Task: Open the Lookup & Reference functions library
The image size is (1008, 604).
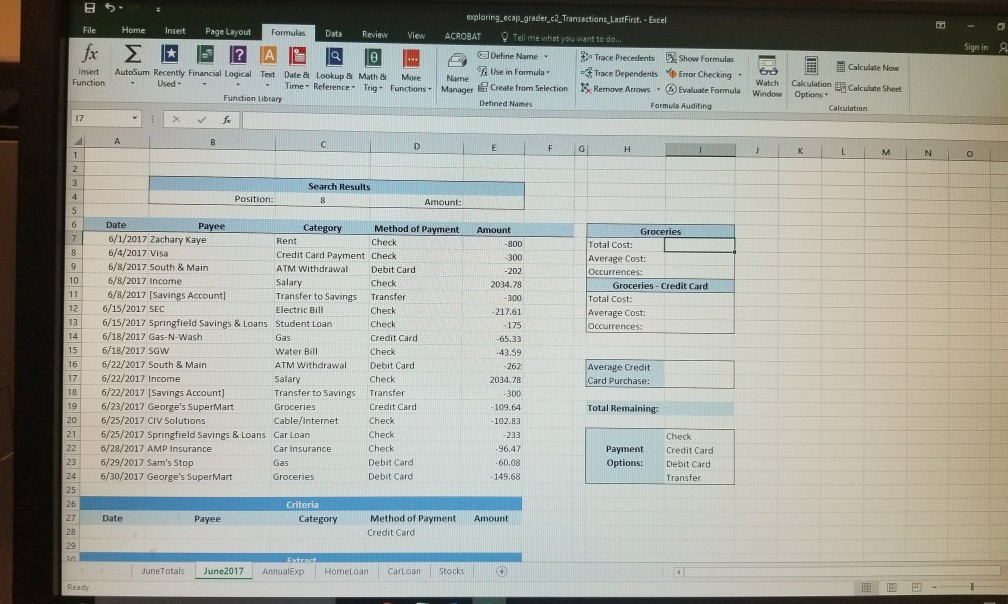Action: click(x=334, y=68)
